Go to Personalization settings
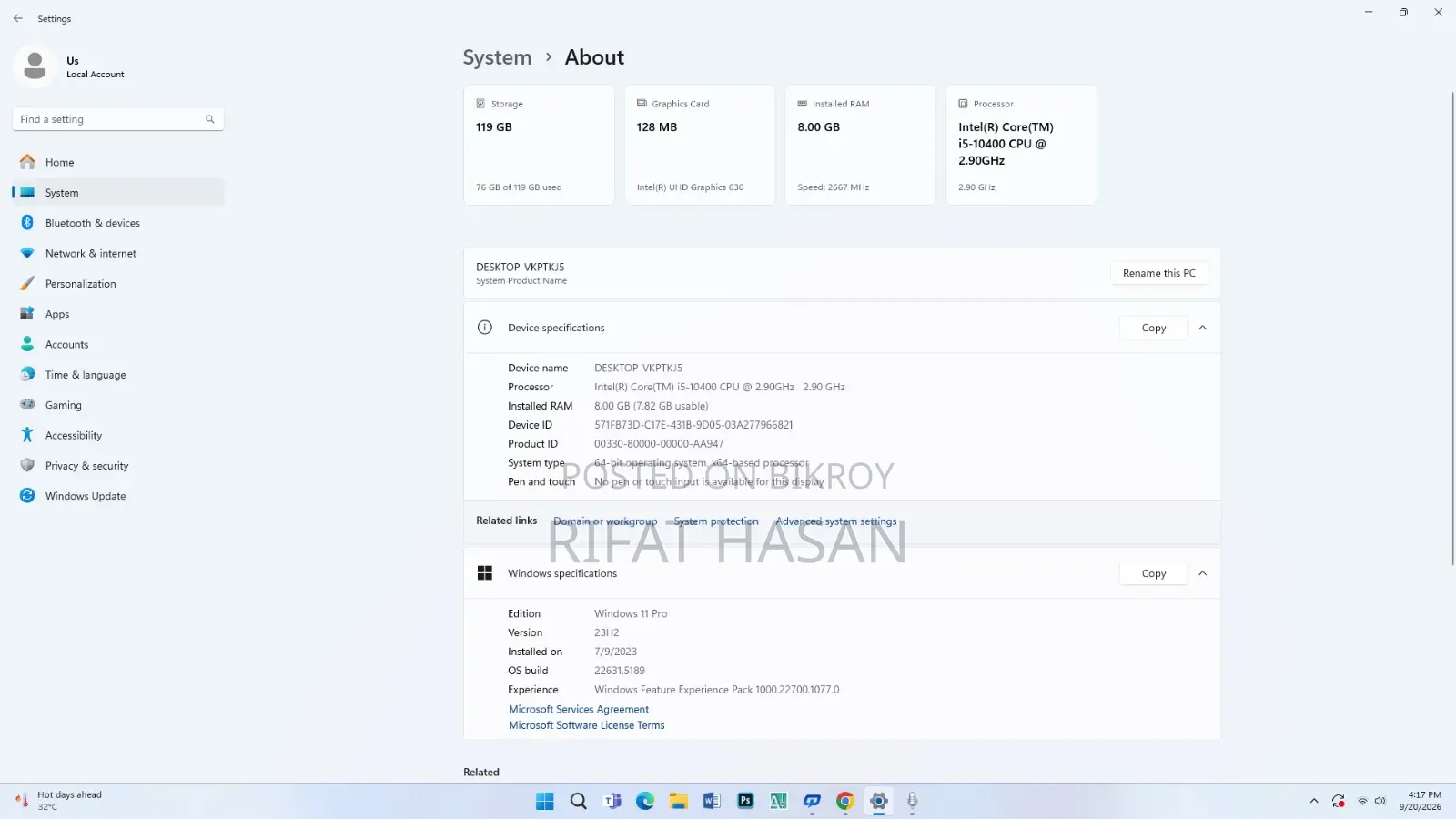This screenshot has width=1456, height=819. point(118,284)
